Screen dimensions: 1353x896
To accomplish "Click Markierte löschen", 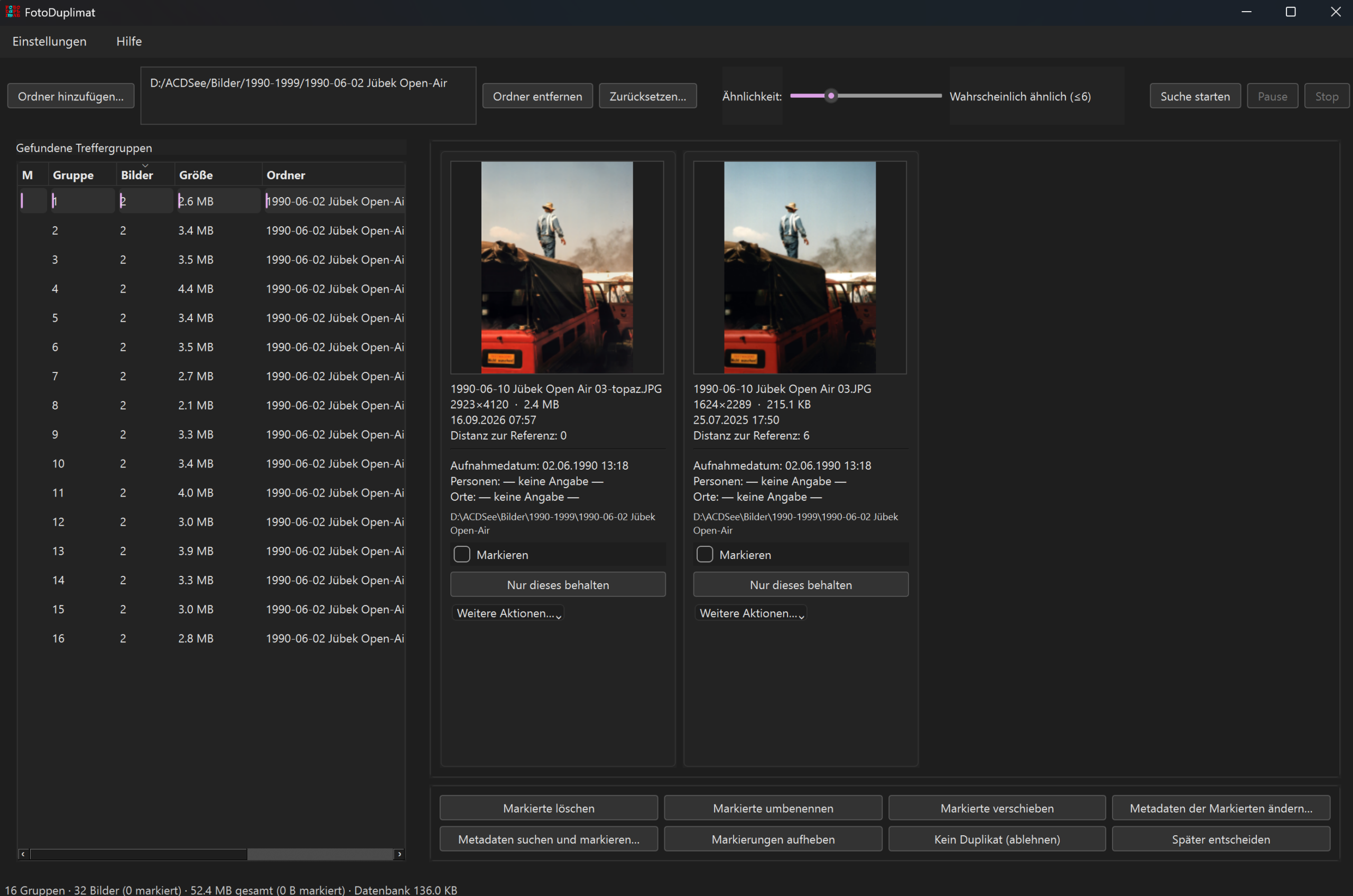I will coord(549,808).
